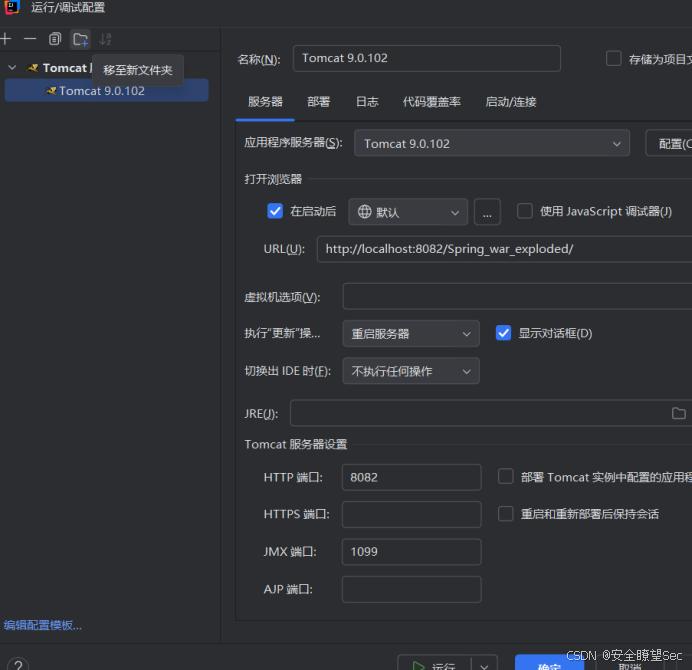Remove the selected configuration
The width and height of the screenshot is (692, 670).
click(x=30, y=39)
